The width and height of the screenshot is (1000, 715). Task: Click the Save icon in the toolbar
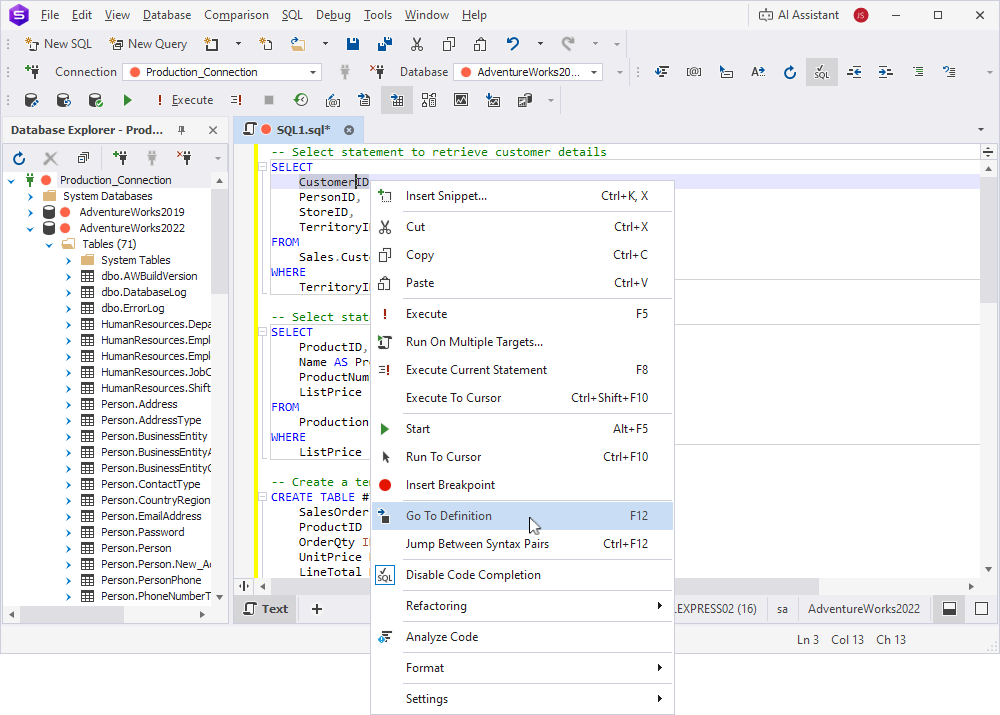pyautogui.click(x=352, y=44)
